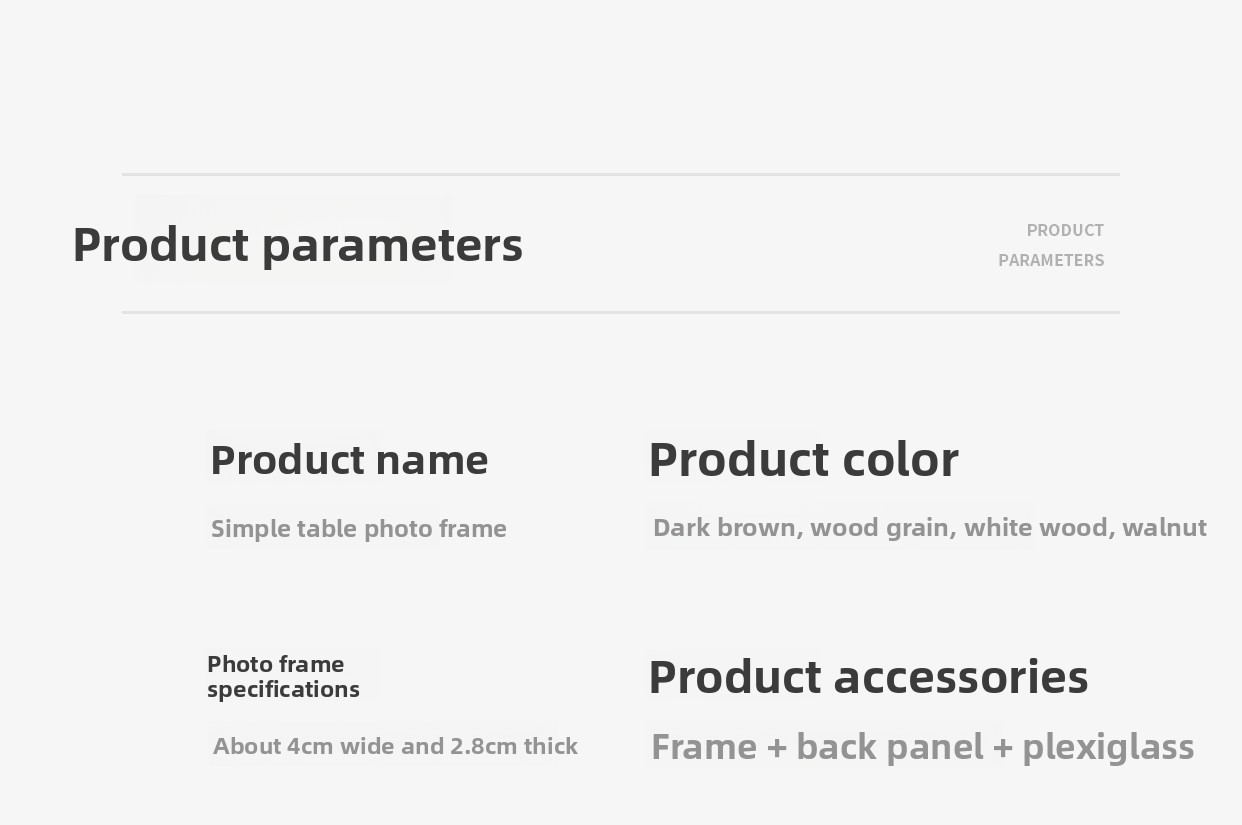The image size is (1242, 825).
Task: Click the divider line below 'Product parameters'
Action: tap(621, 312)
